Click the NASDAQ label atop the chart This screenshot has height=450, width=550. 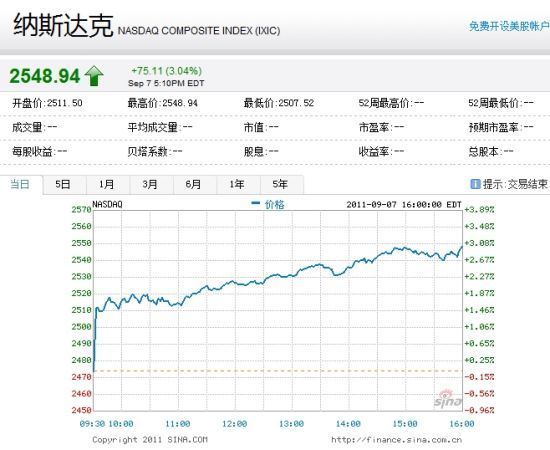click(x=107, y=204)
